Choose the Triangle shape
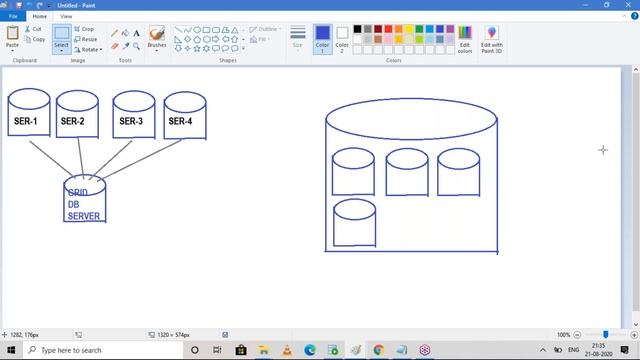Image resolution: width=640 pixels, height=360 pixels. pyautogui.click(x=235, y=30)
